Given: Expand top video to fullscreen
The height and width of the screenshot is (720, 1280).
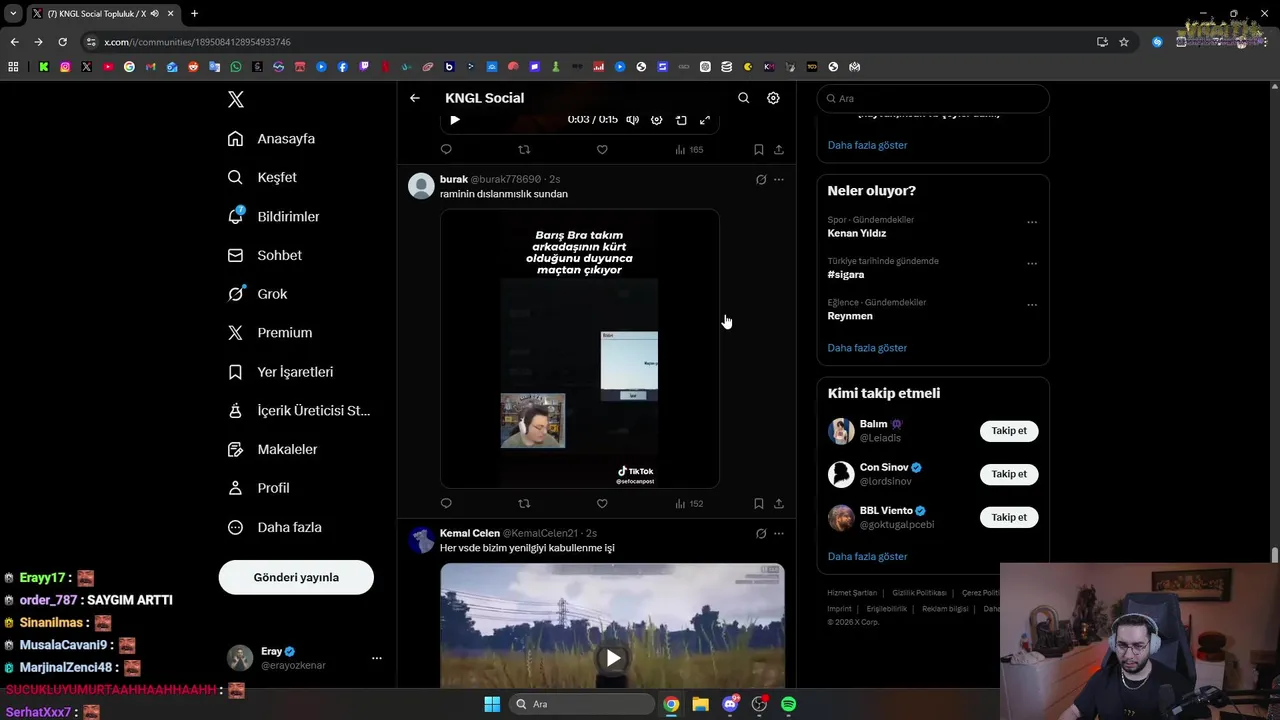Looking at the screenshot, I should pos(705,120).
